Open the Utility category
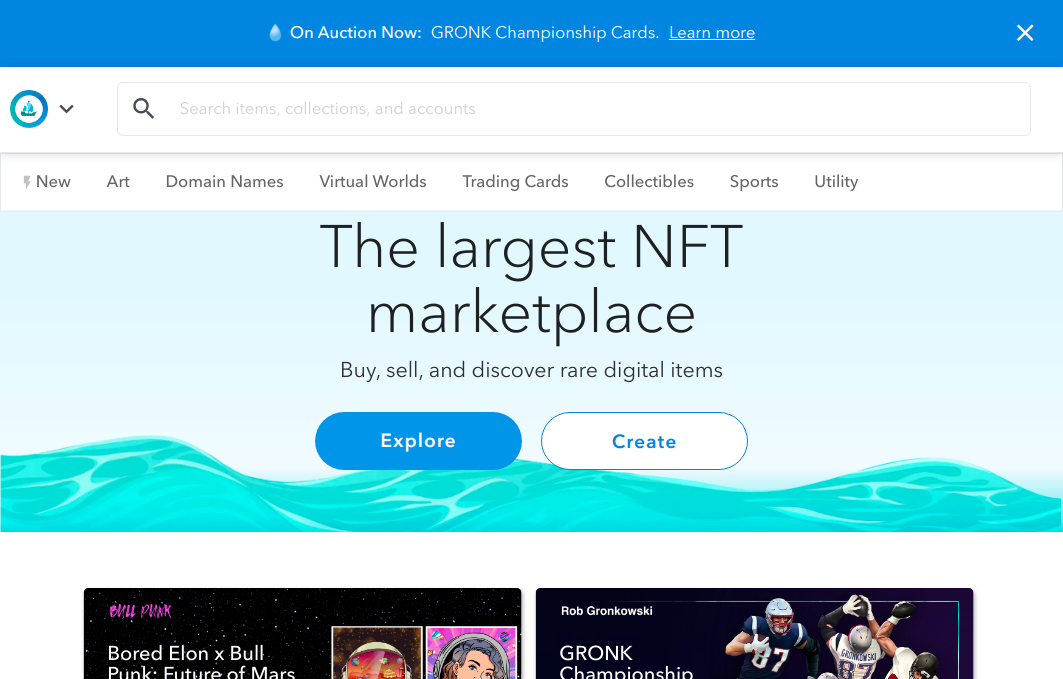Screen dimensions: 1063x679 836,182
